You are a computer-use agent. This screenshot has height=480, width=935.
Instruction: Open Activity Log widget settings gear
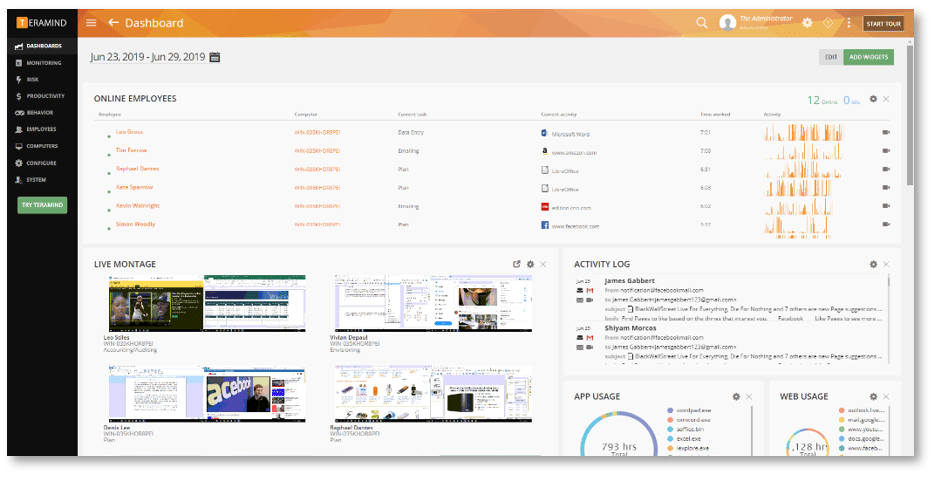pos(873,264)
